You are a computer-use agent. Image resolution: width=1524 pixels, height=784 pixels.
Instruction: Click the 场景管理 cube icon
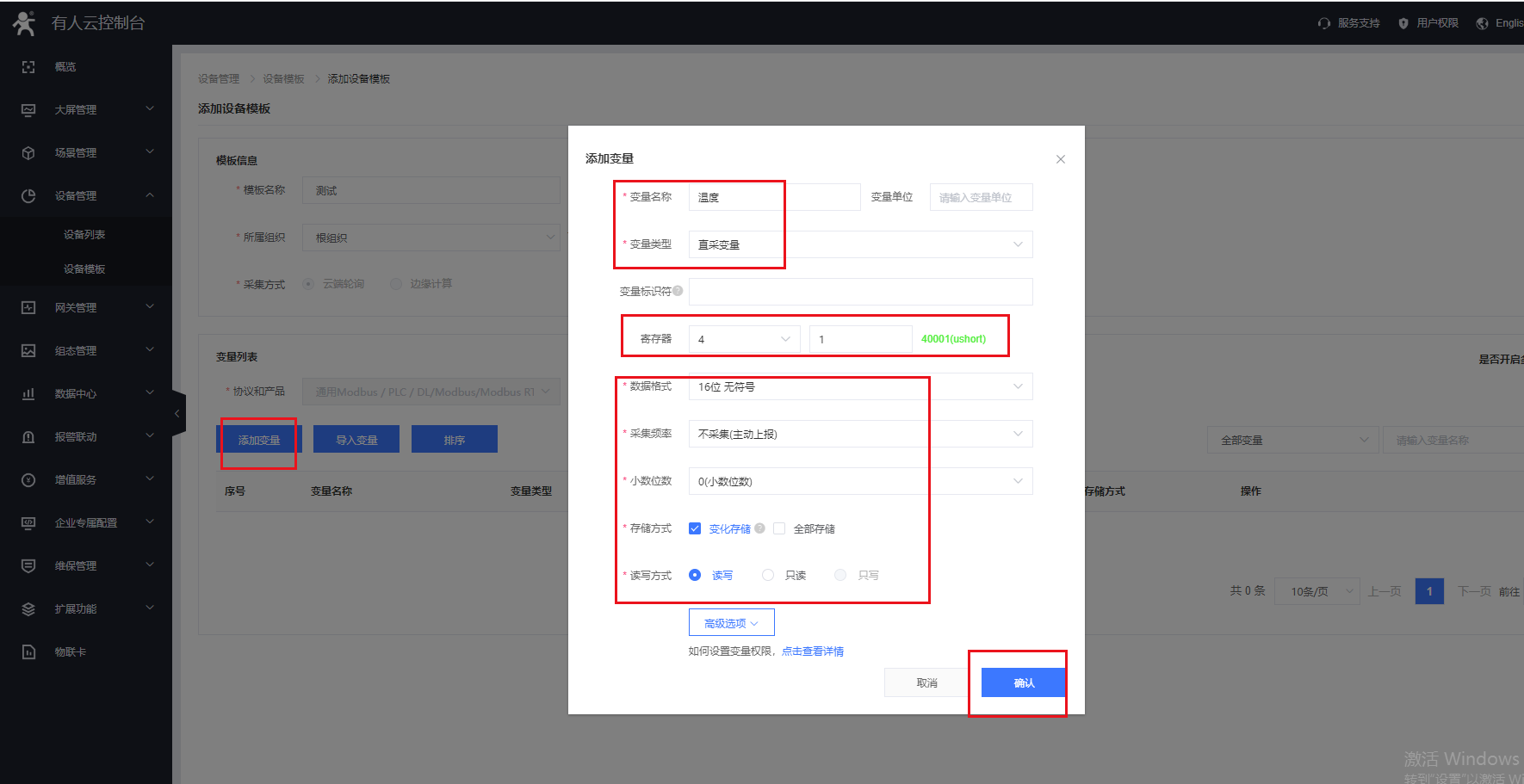pyautogui.click(x=28, y=153)
